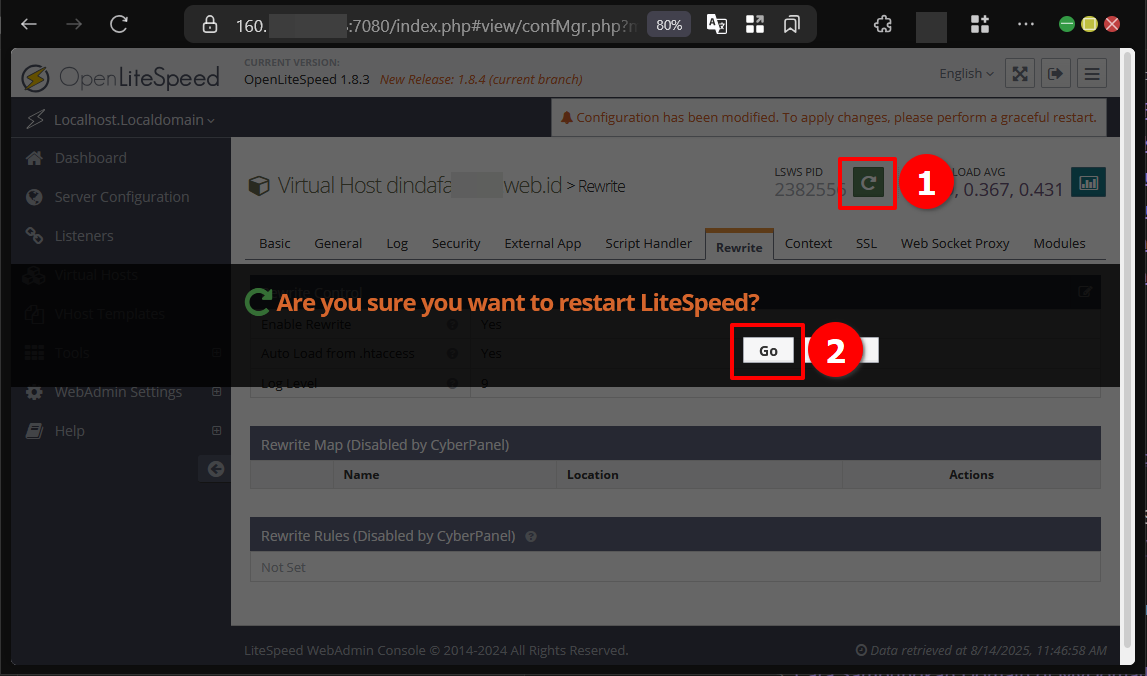Click the New Release 1.8.4 link
The image size is (1147, 676).
(481, 79)
